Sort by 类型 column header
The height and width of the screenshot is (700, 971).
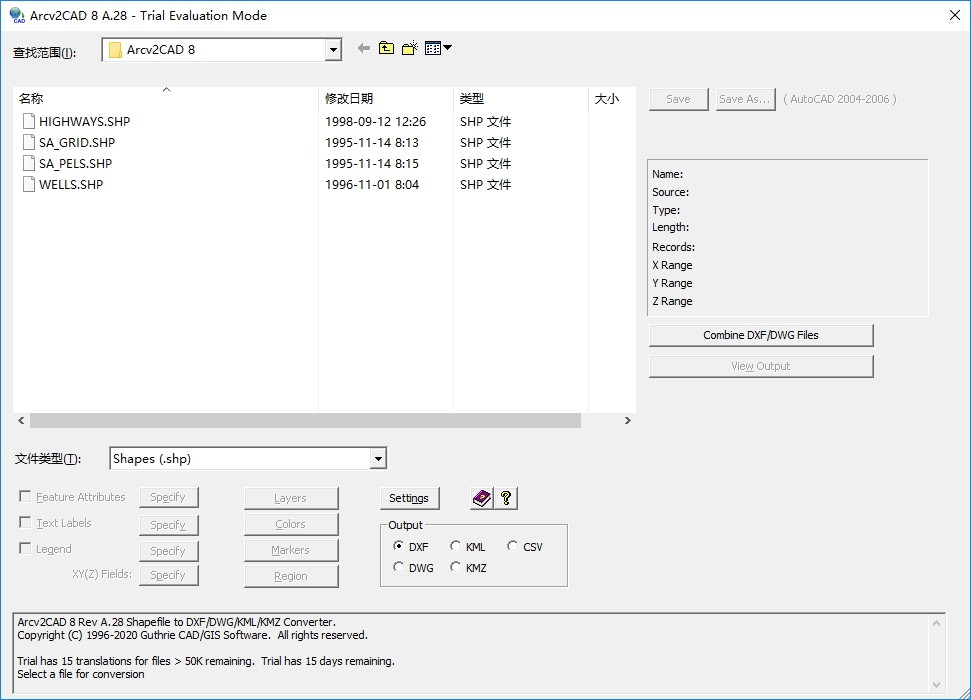(521, 98)
